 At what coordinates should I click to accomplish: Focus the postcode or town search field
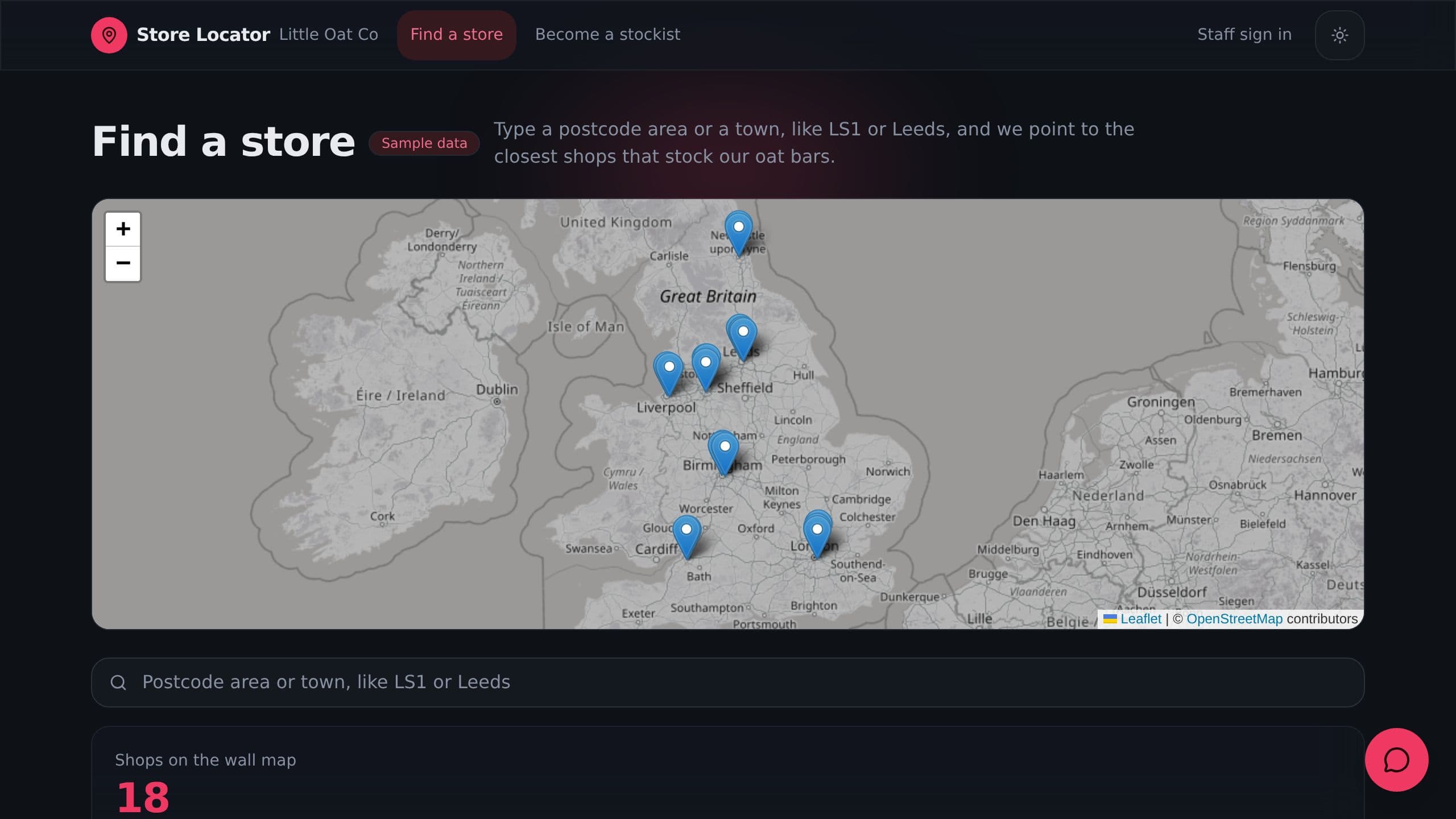[727, 682]
